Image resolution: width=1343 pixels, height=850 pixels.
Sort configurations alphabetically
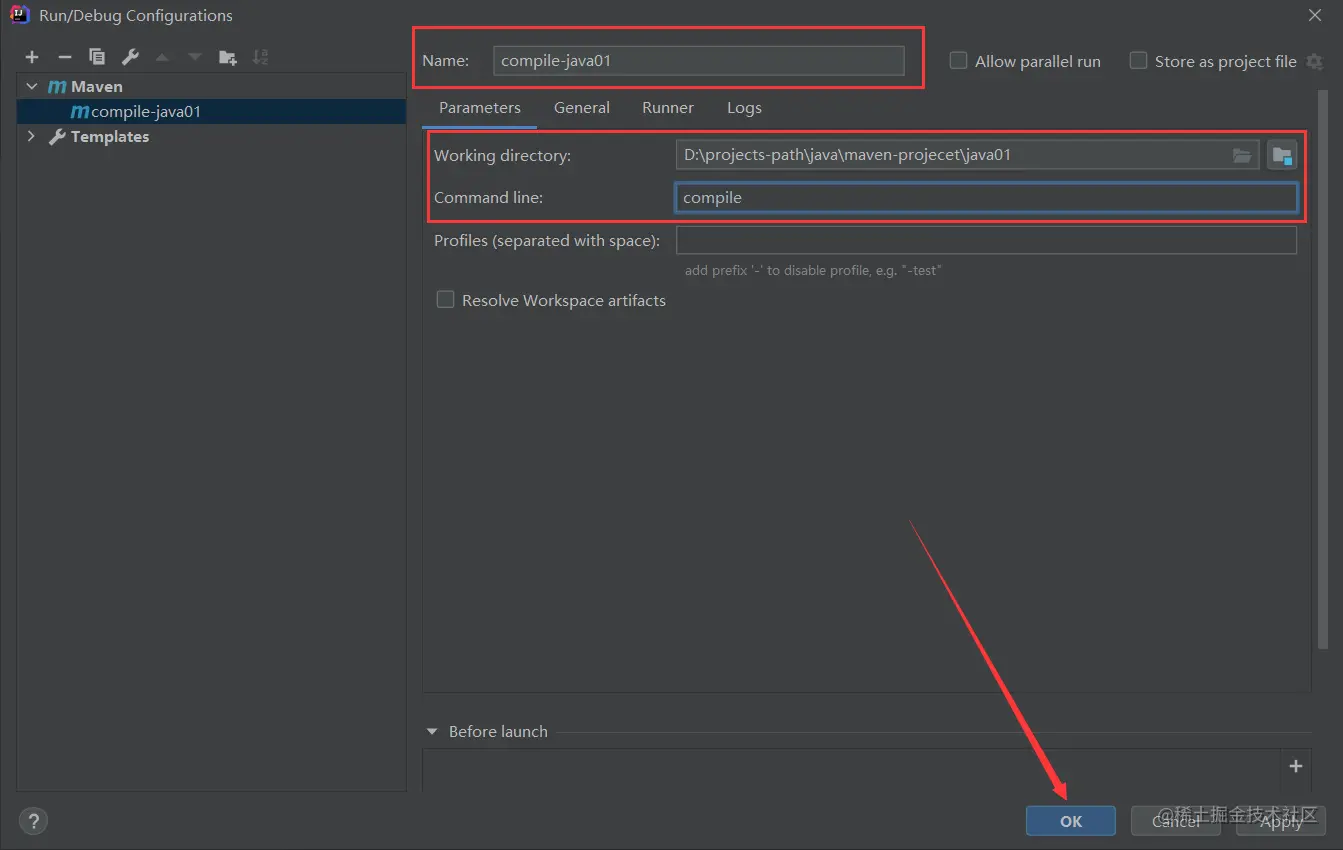pyautogui.click(x=260, y=57)
